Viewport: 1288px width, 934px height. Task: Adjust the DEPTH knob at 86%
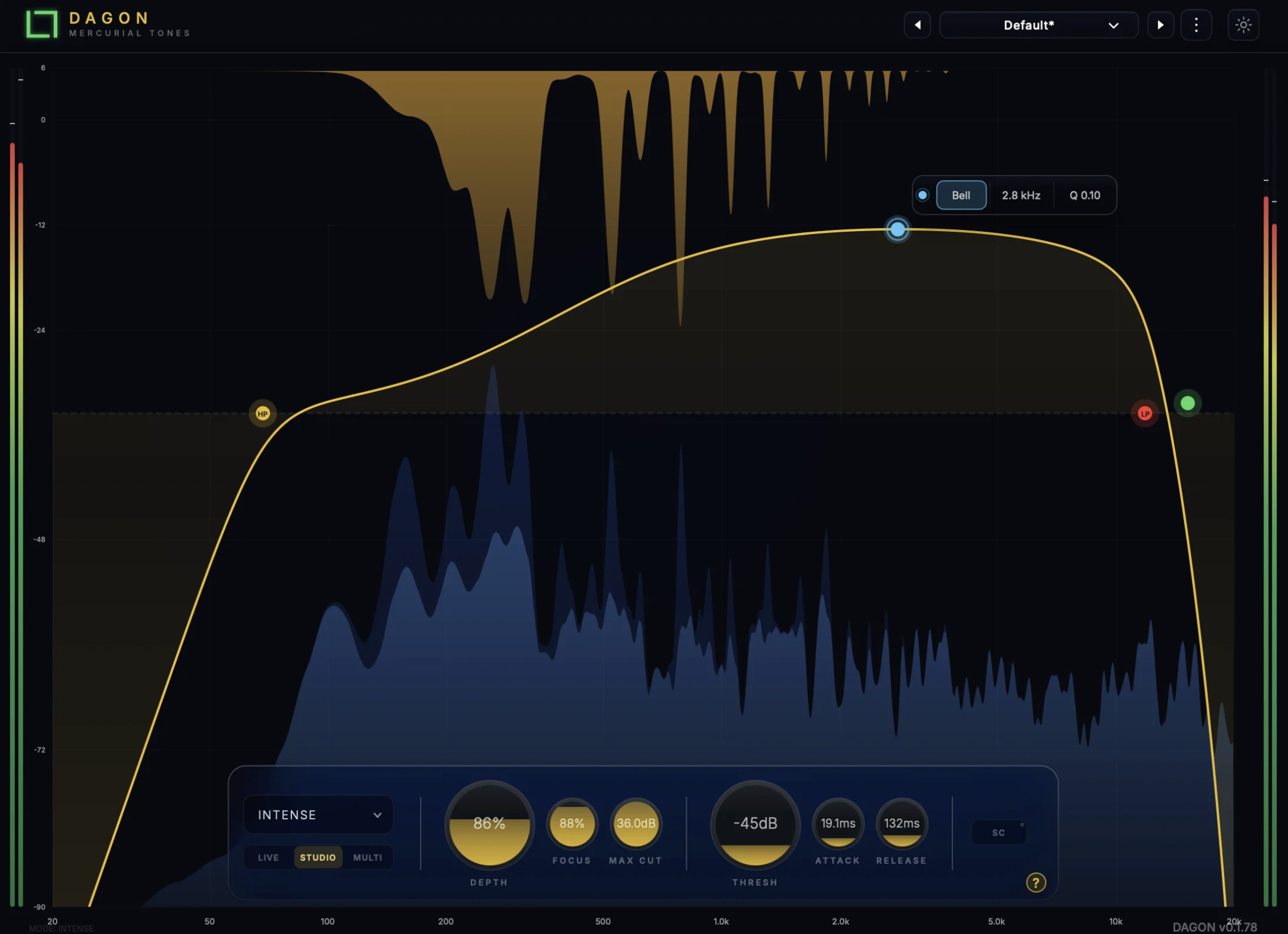[490, 824]
